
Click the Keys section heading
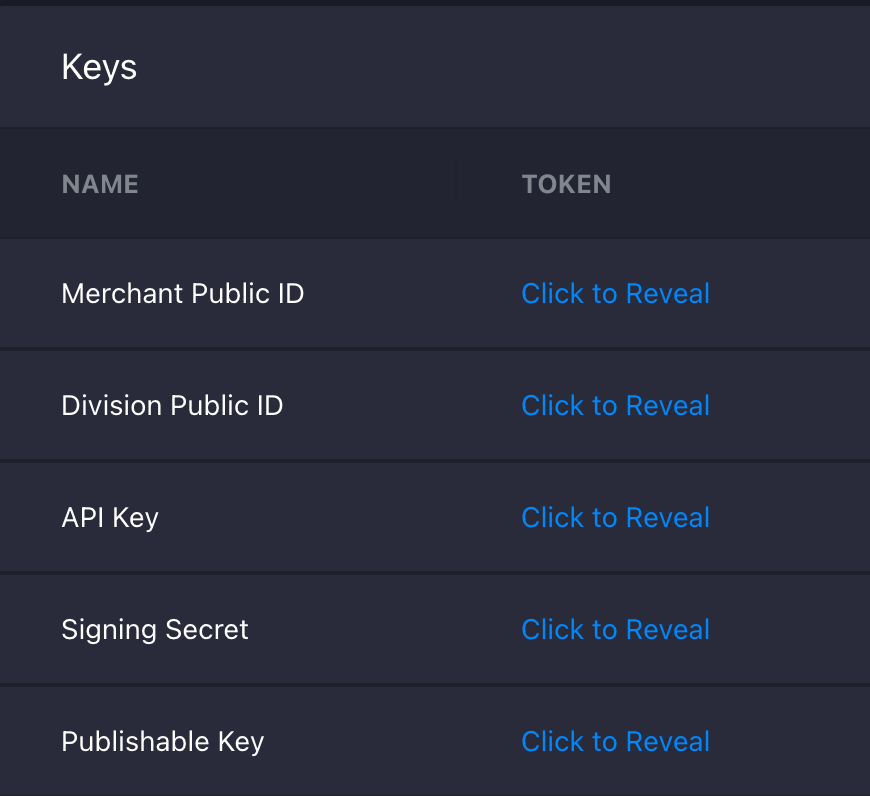click(x=98, y=67)
